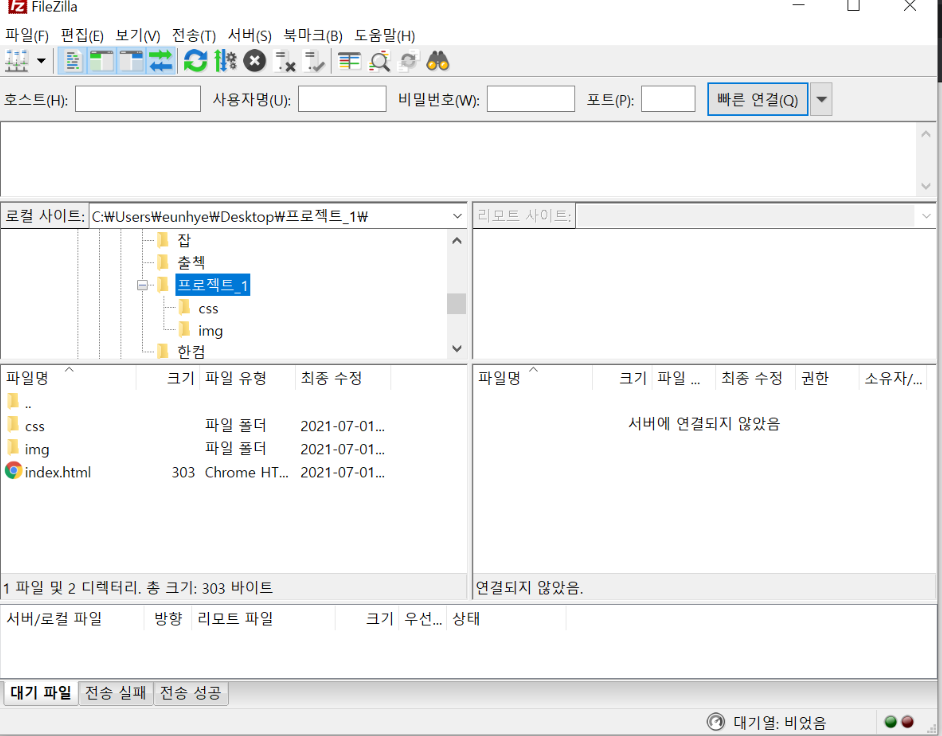942x736 pixels.
Task: Sort remote list by 권한 header
Action: tap(827, 378)
